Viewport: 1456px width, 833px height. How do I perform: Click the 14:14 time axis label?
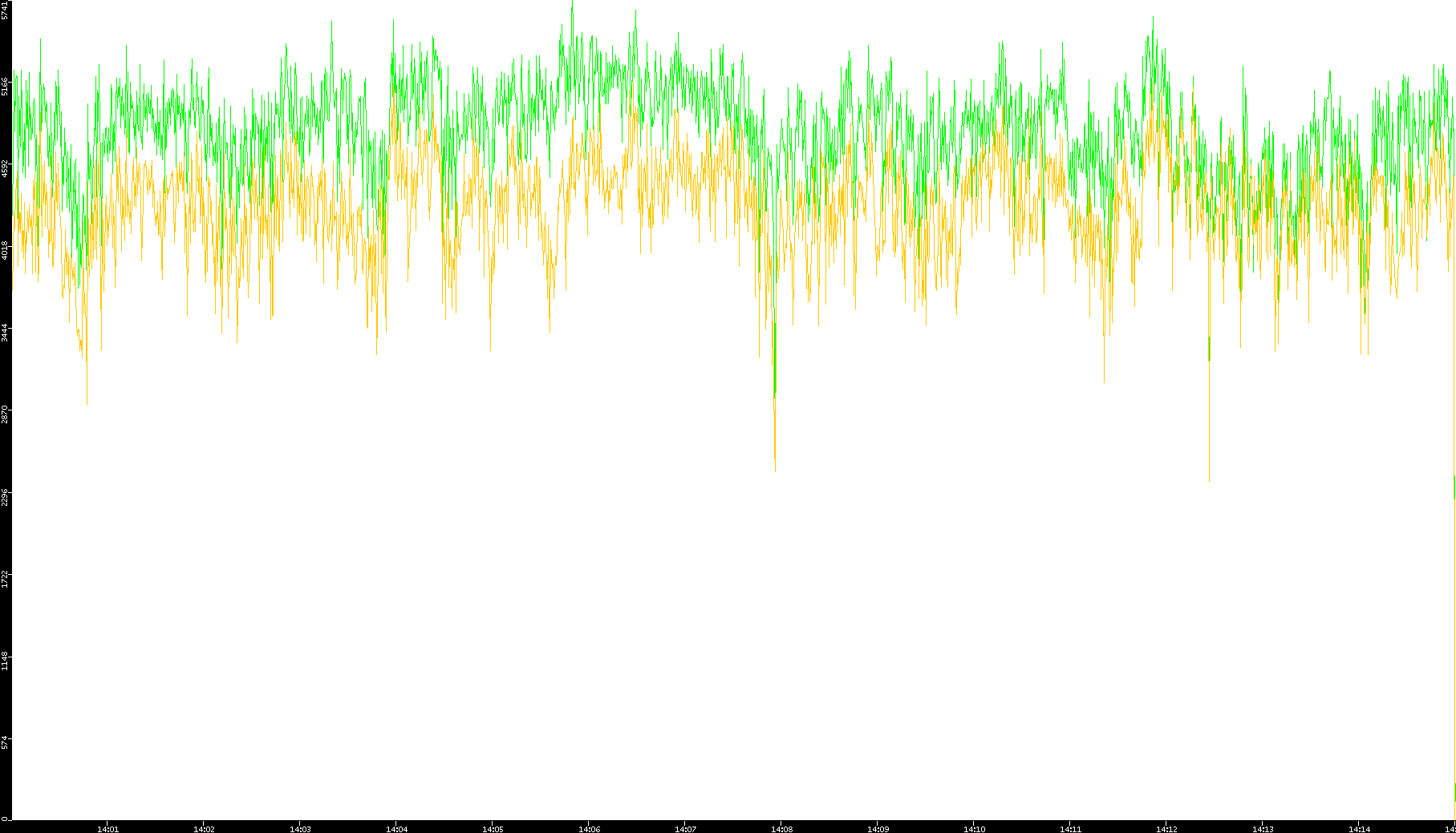[x=1359, y=828]
